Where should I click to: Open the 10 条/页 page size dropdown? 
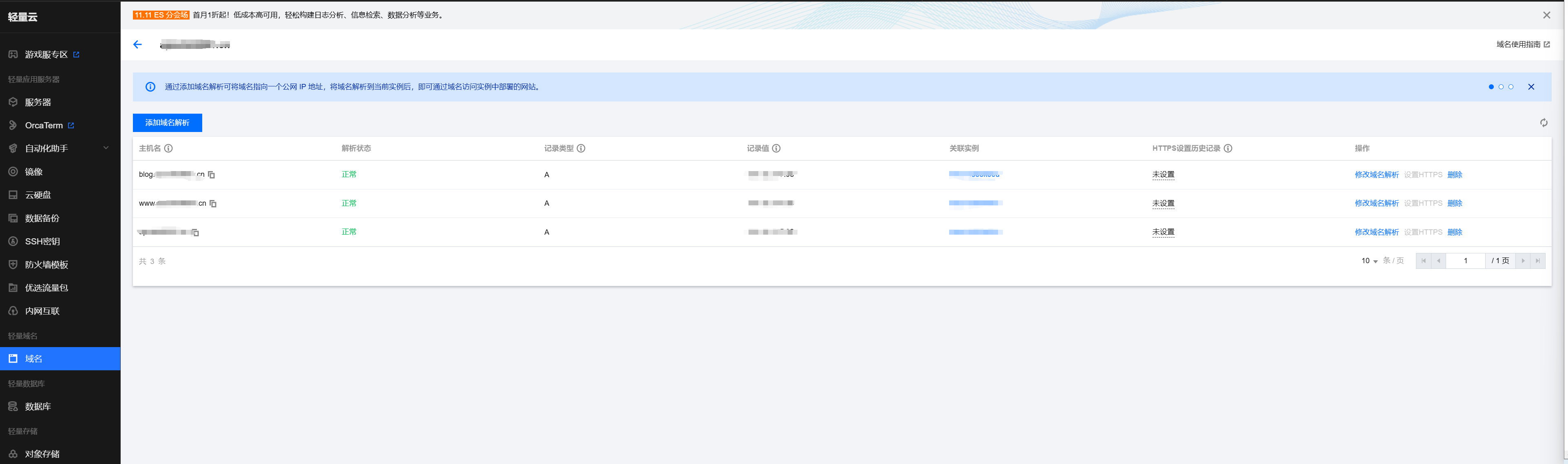tap(1369, 261)
